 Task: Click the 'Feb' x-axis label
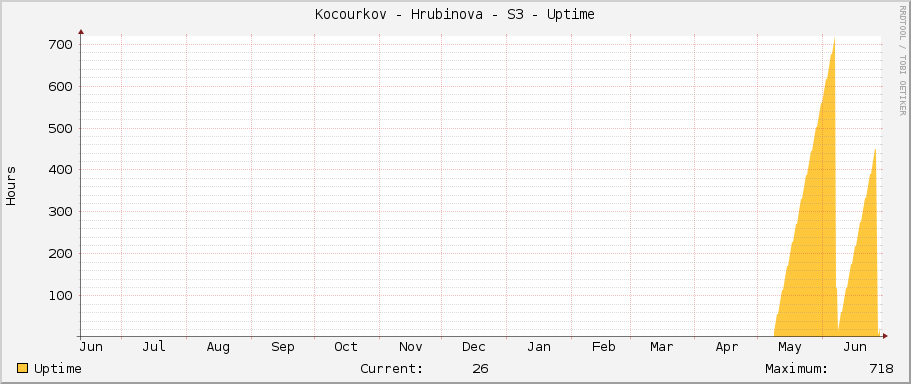pyautogui.click(x=604, y=347)
